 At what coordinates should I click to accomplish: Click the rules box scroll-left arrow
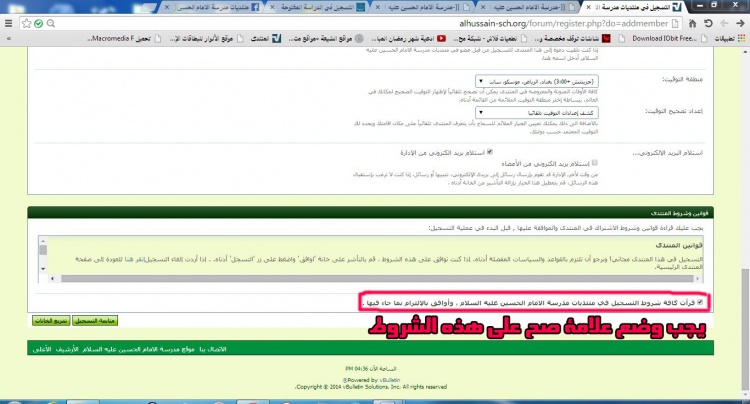[x=52, y=278]
